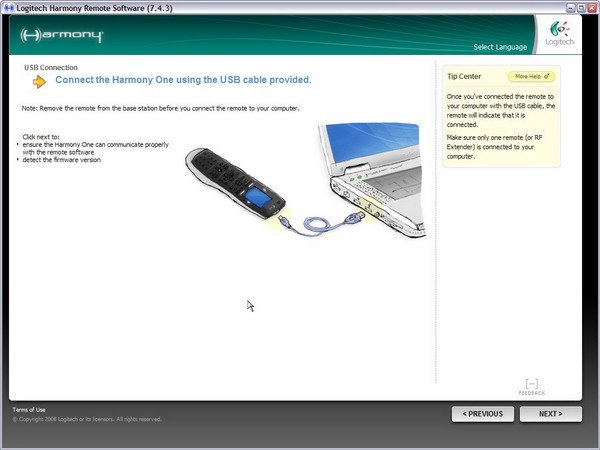Click the 'USB Connection' label
This screenshot has height=450, width=600.
coord(51,68)
